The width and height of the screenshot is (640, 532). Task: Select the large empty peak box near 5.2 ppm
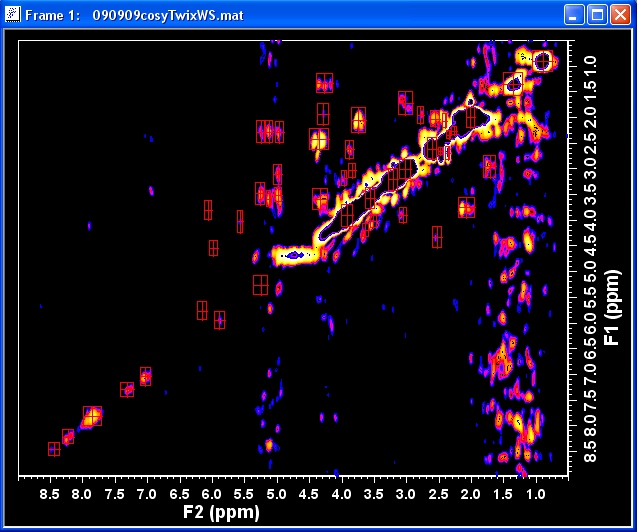[260, 284]
